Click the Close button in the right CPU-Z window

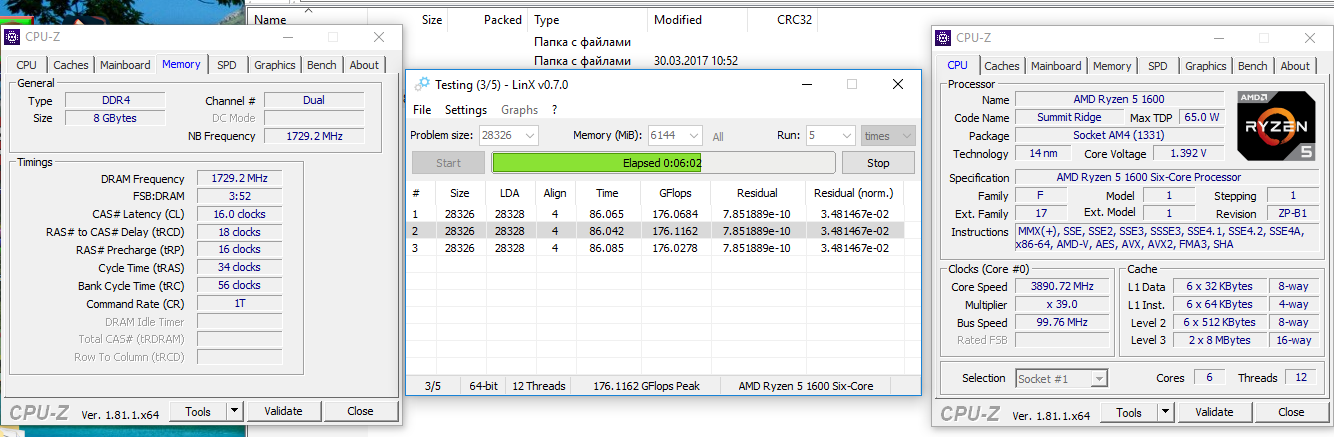click(1291, 412)
